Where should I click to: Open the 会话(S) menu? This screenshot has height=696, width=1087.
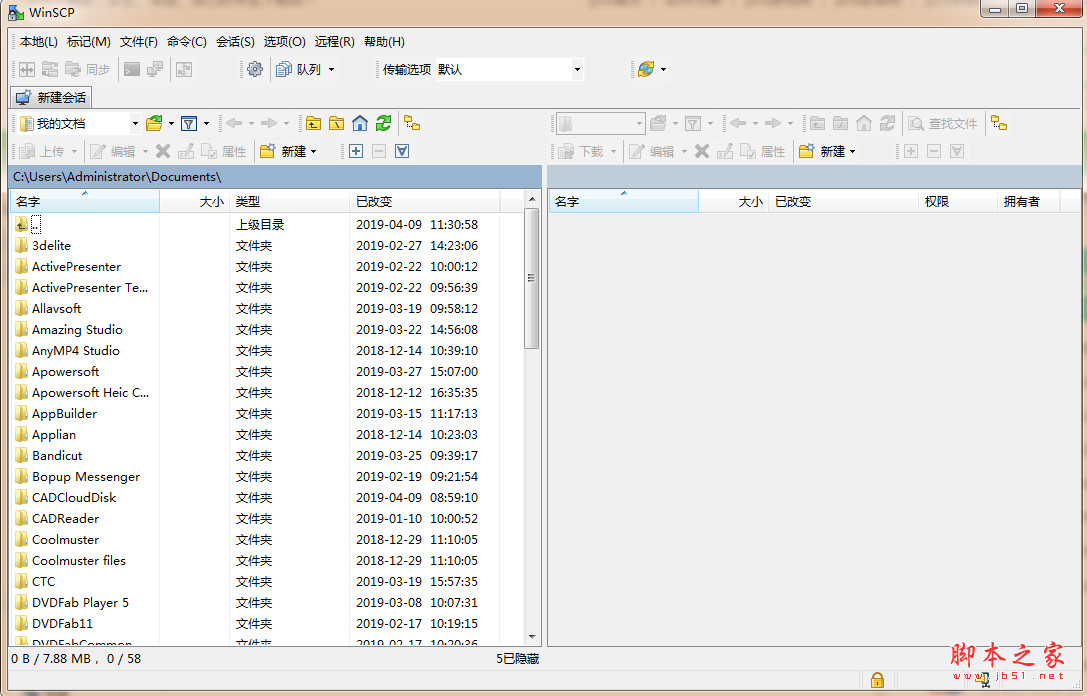[x=235, y=42]
